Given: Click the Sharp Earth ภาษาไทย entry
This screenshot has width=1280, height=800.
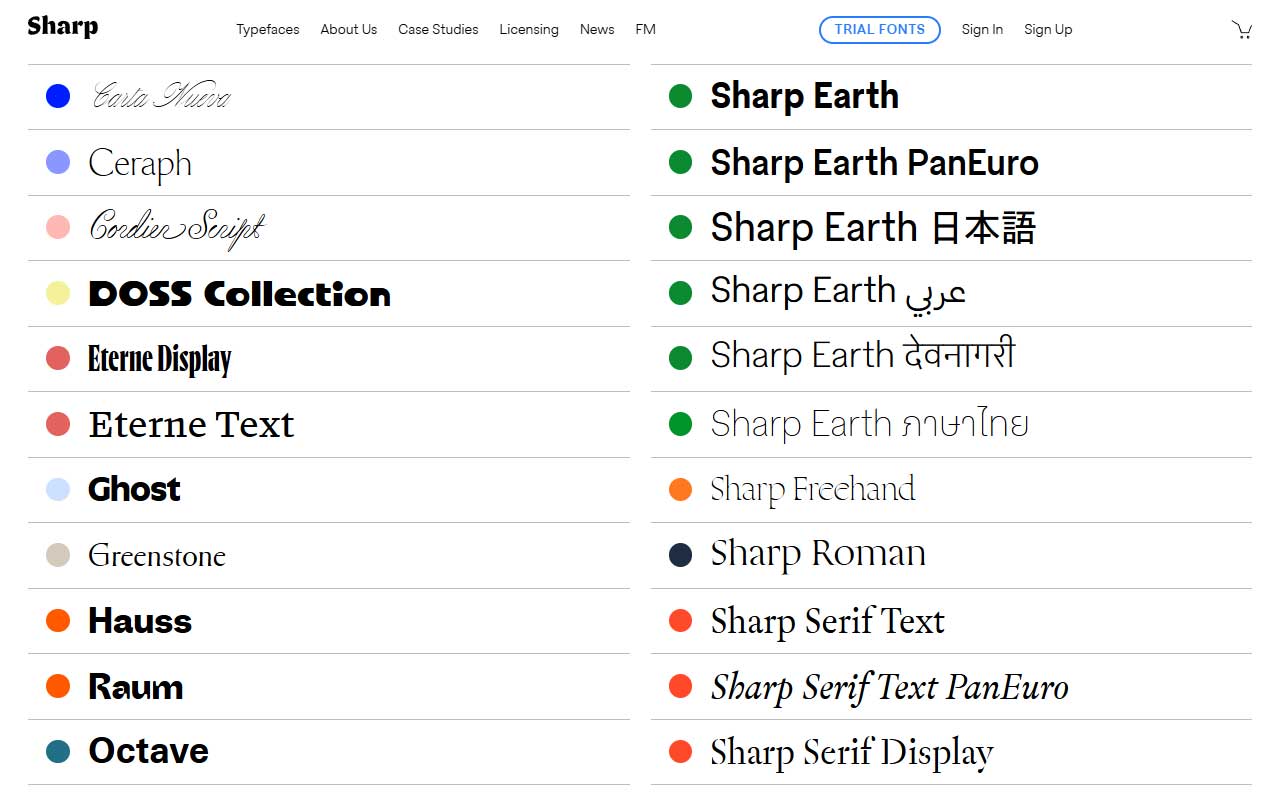Looking at the screenshot, I should (868, 424).
